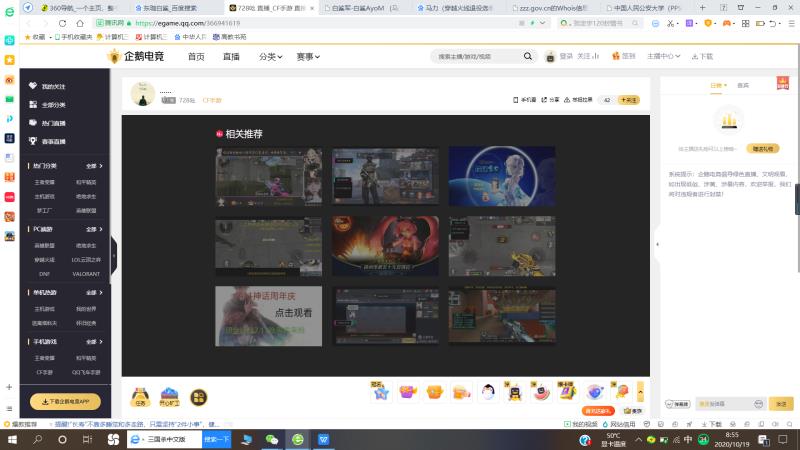Click the streamer avatar picture
Image resolution: width=800 pixels, height=450 pixels.
coord(143,93)
